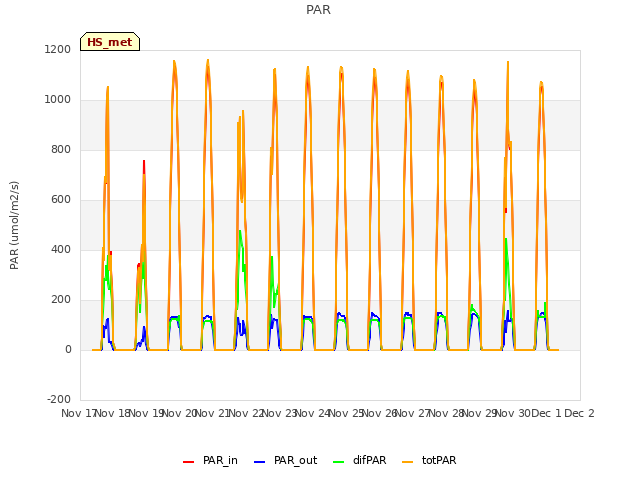Image resolution: width=640 pixels, height=480 pixels.
Task: Click the Nov 30 x-axis label
Action: coord(512,413)
